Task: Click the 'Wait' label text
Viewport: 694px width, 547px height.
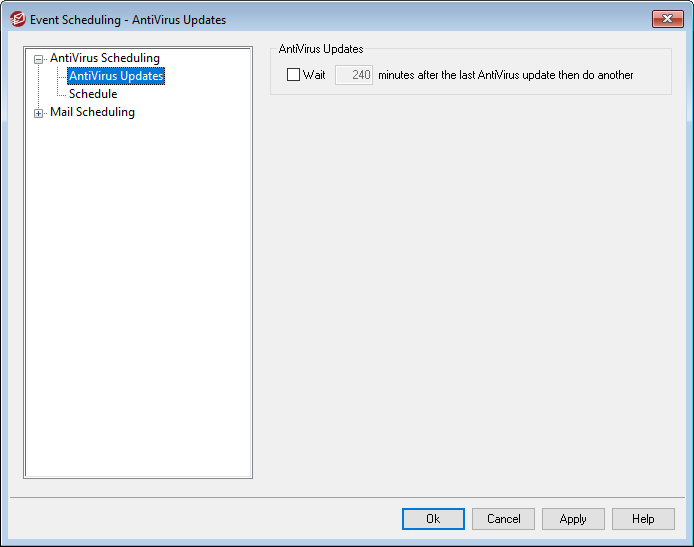Action: (314, 74)
